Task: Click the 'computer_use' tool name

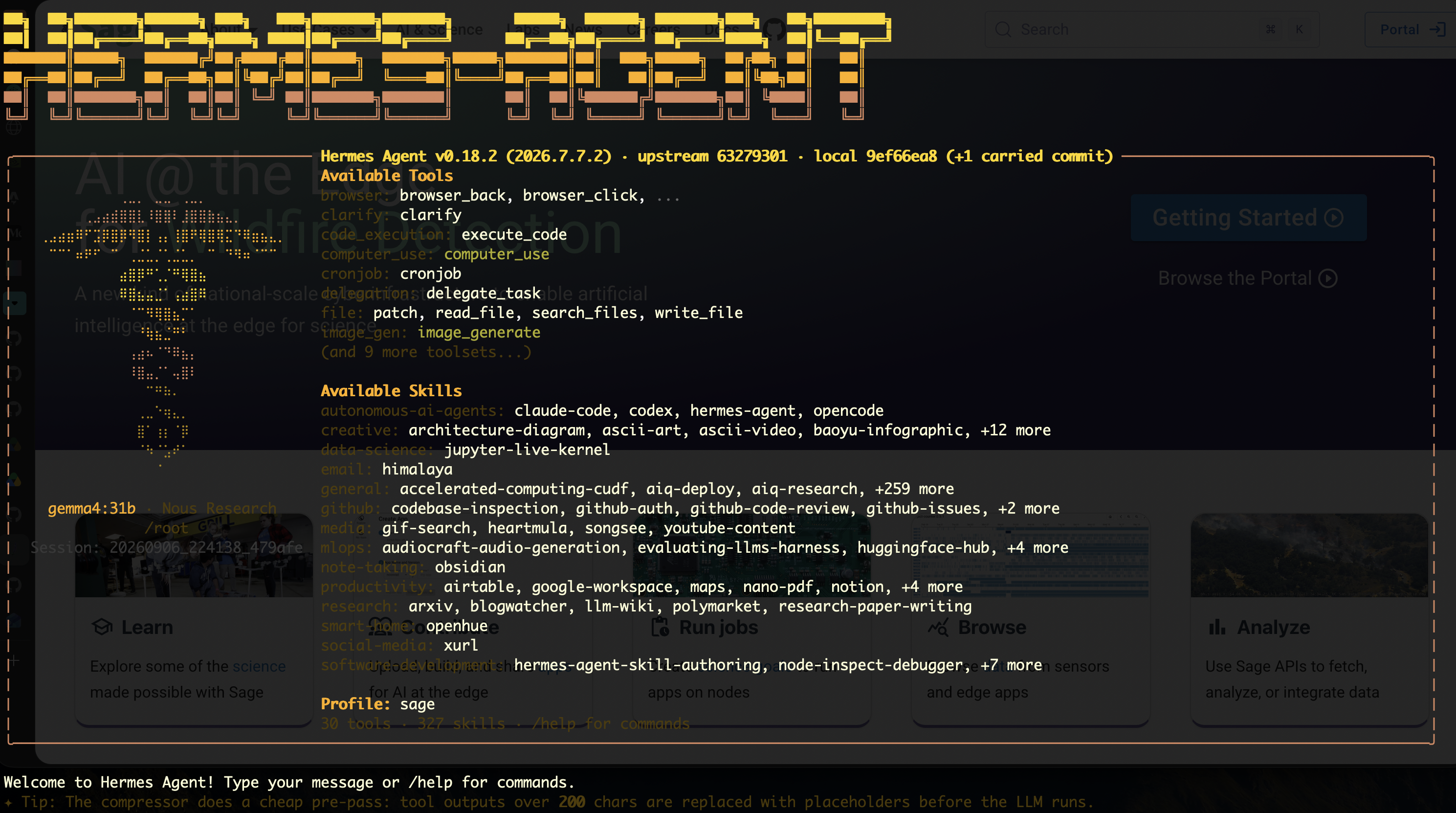Action: click(496, 254)
